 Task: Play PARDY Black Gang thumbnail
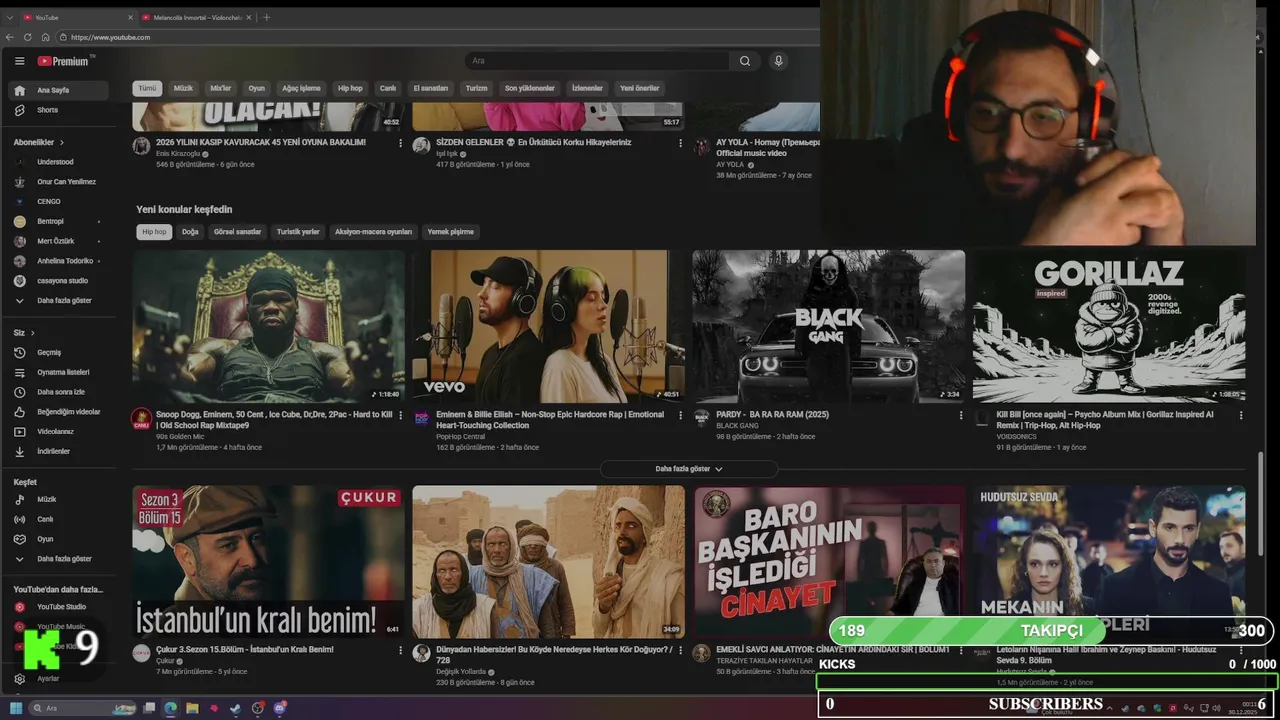click(828, 326)
